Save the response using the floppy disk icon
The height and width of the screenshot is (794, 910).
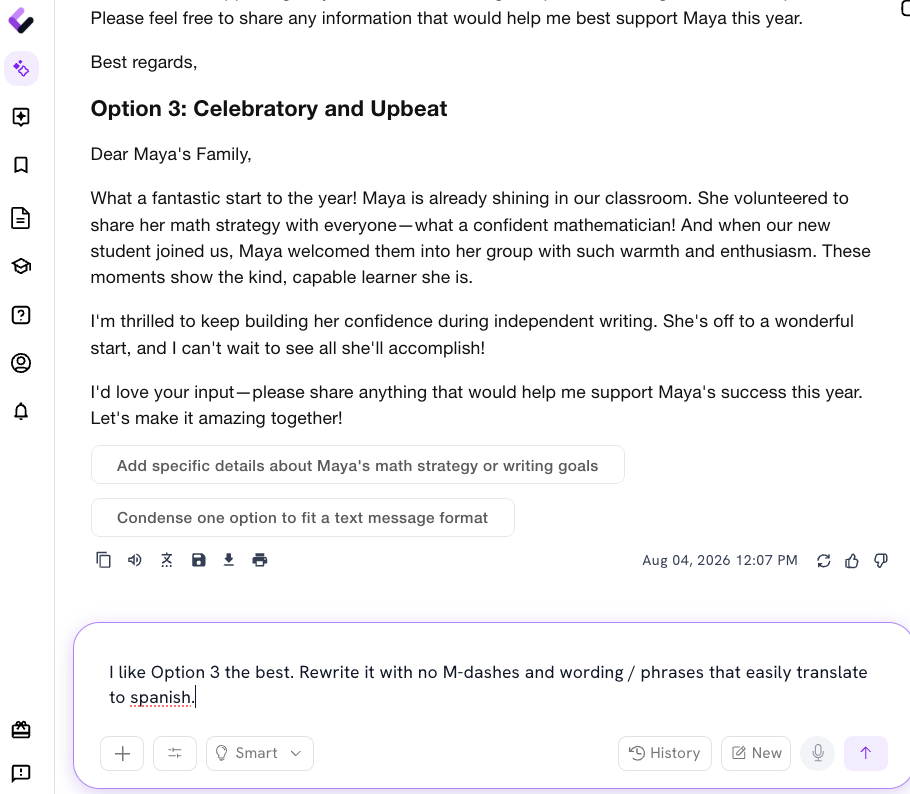(198, 560)
